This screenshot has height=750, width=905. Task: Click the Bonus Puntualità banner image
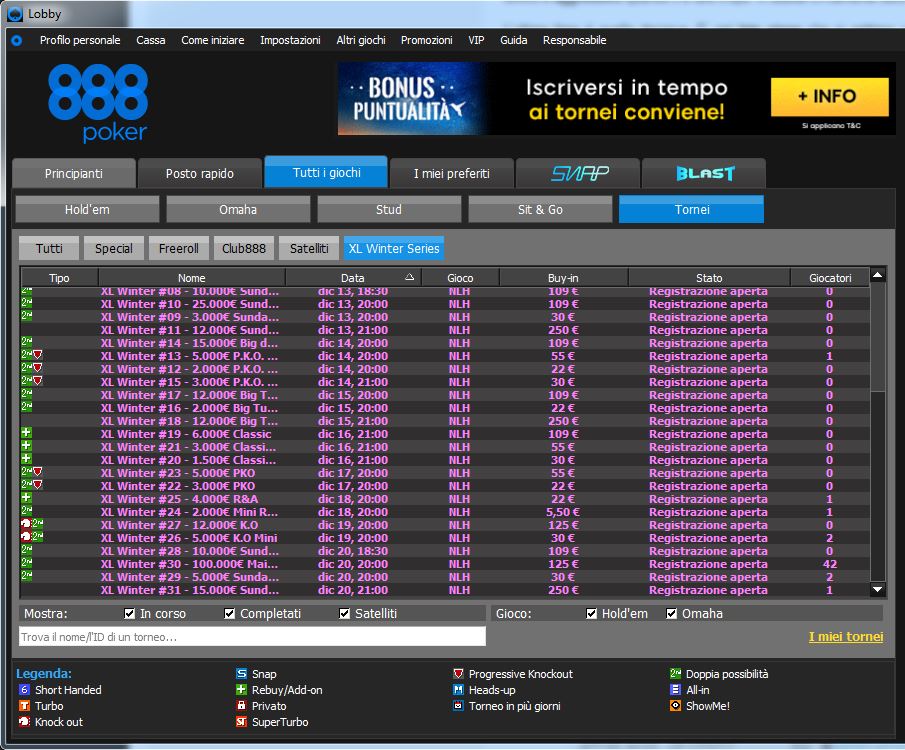click(412, 99)
